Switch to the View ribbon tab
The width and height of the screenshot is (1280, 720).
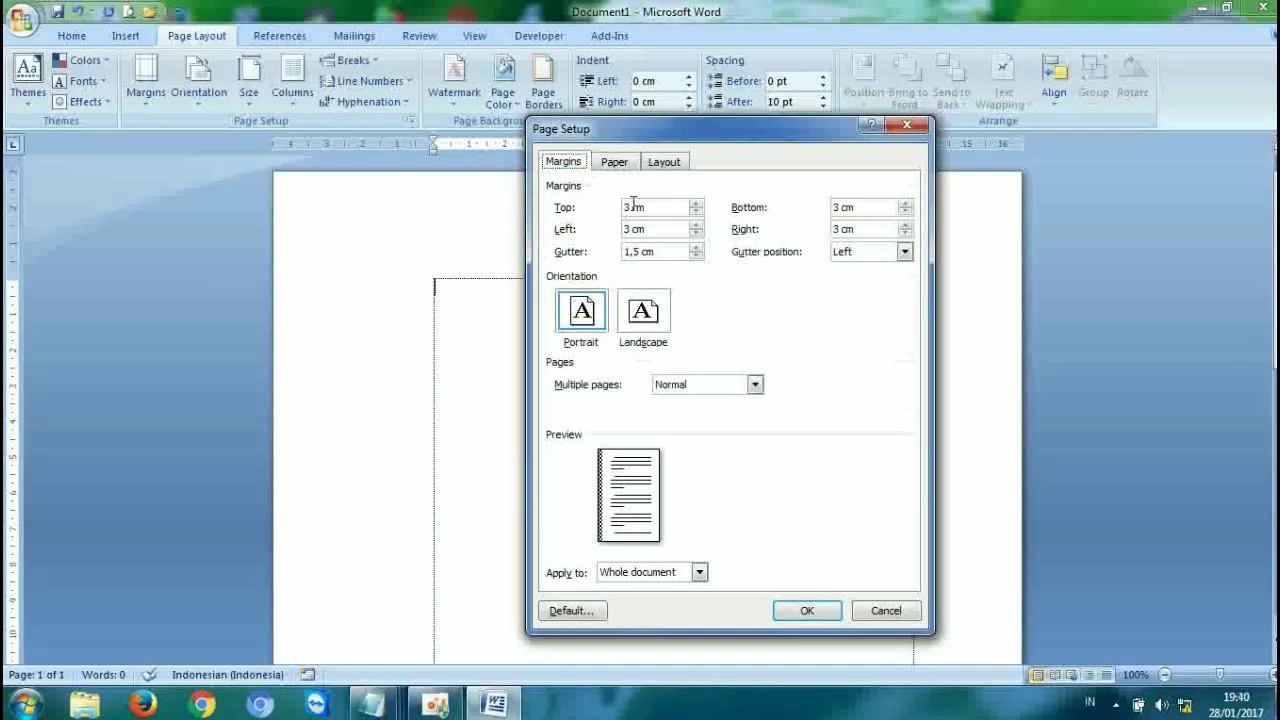(x=474, y=36)
